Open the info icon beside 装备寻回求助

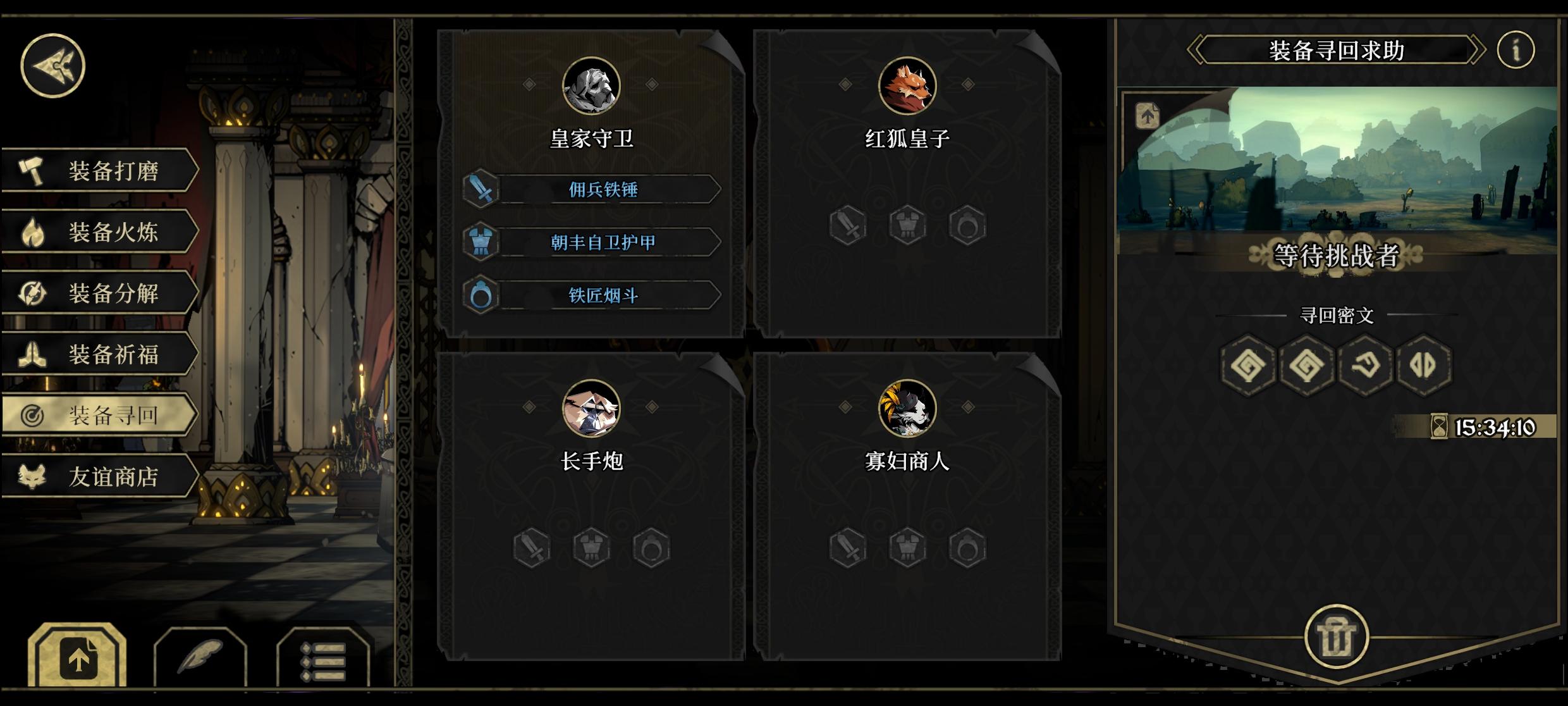(1516, 49)
